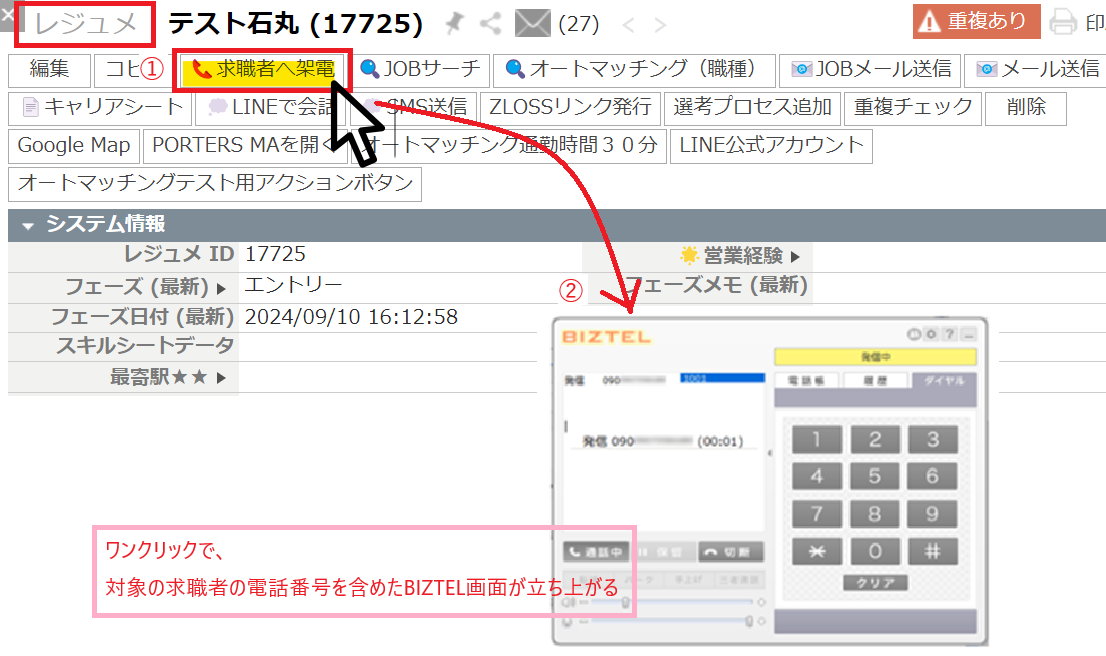Open キャリアシート document

click(x=100, y=107)
